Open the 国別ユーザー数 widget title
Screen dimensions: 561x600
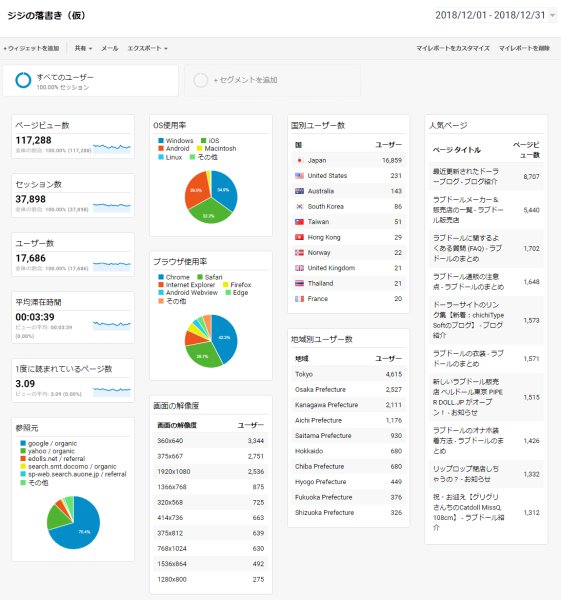click(x=318, y=125)
